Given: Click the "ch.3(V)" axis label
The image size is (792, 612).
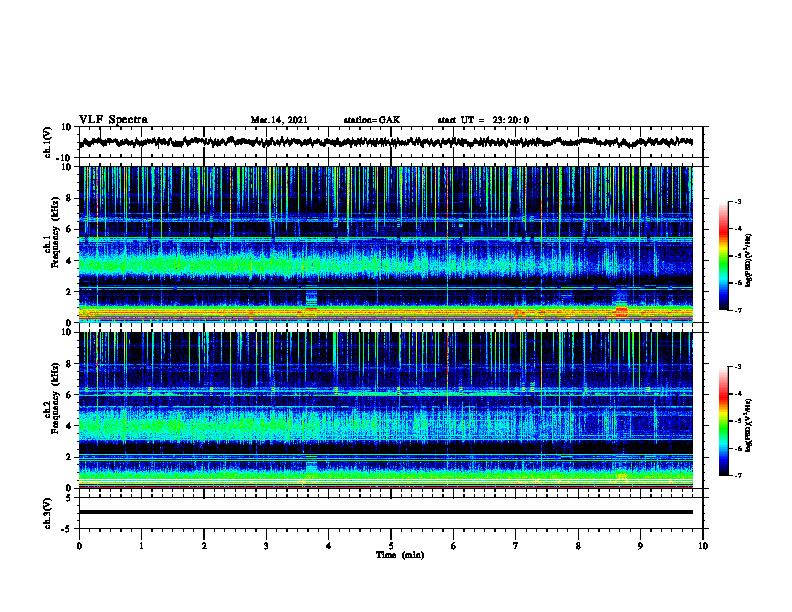Looking at the screenshot, I should point(48,513).
